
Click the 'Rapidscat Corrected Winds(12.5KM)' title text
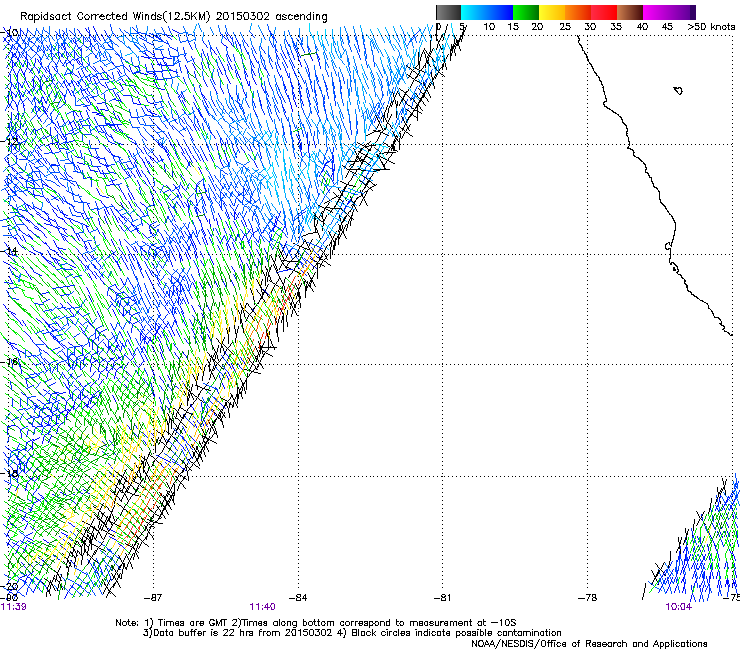click(x=115, y=17)
